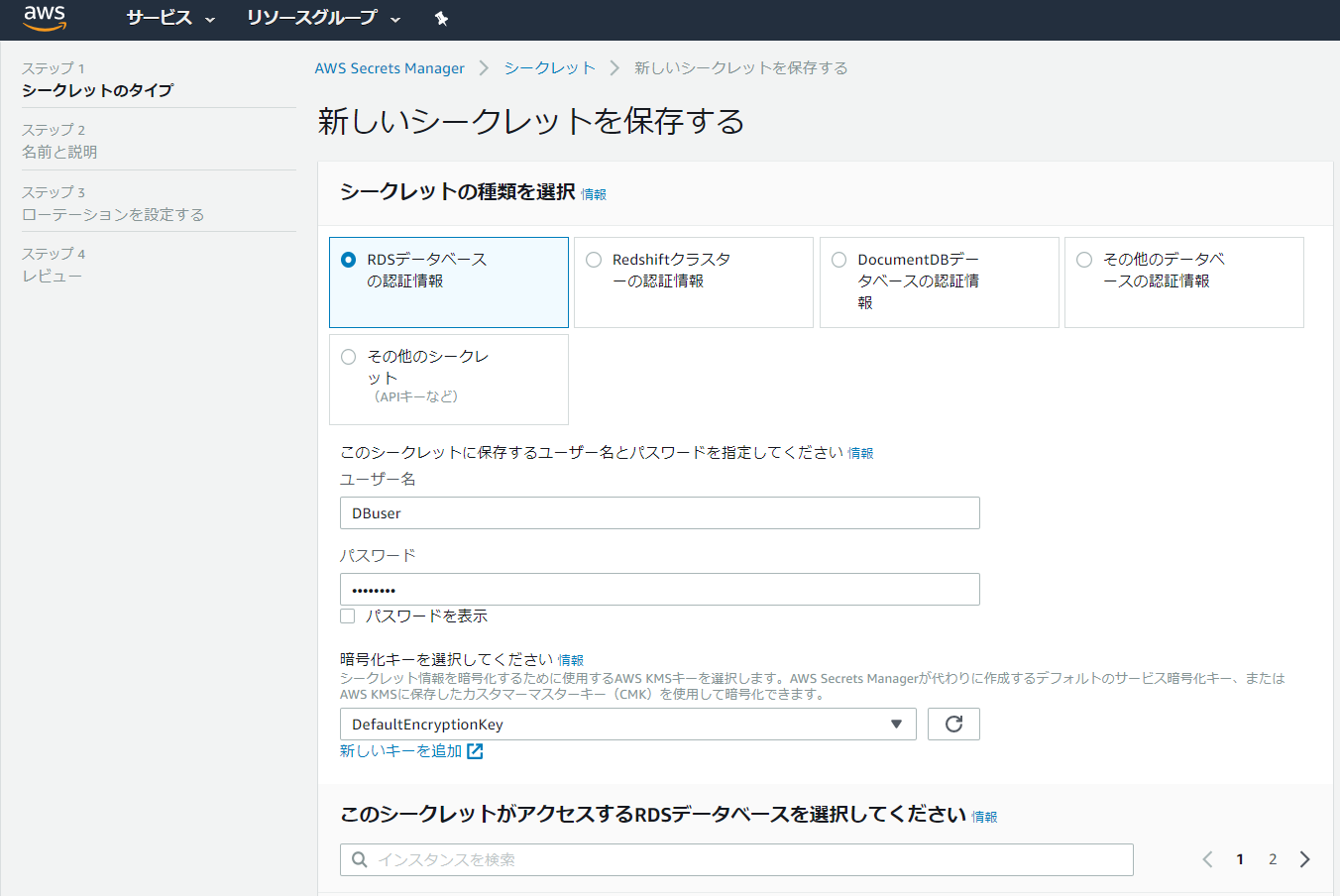Image resolution: width=1340 pixels, height=896 pixels.
Task: Jump to page 2 of RDS instances
Action: [1273, 858]
